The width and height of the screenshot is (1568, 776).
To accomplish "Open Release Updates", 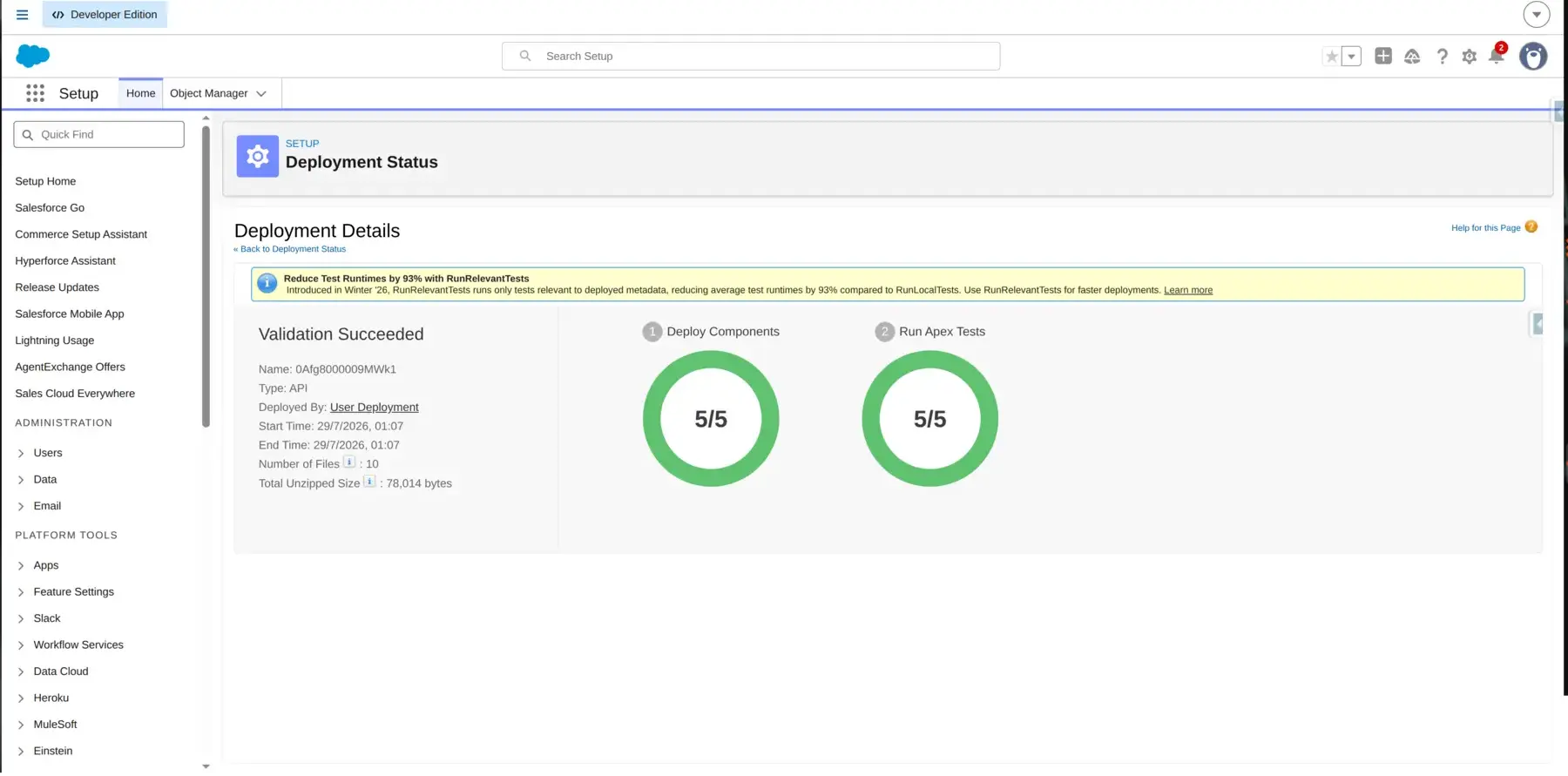I will [57, 287].
